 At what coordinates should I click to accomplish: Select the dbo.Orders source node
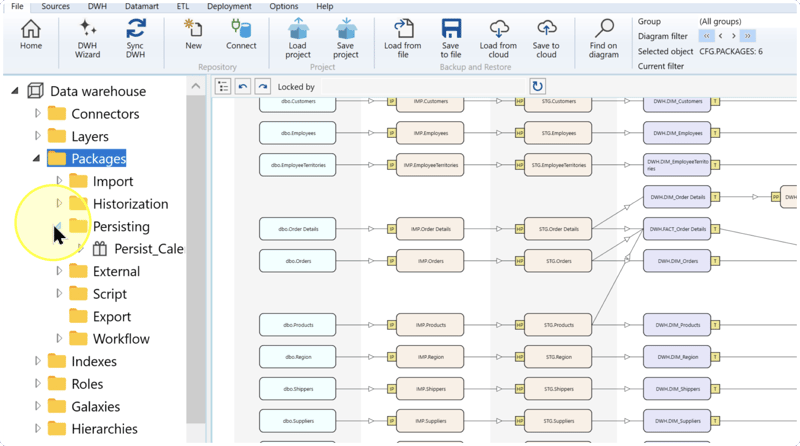click(297, 261)
